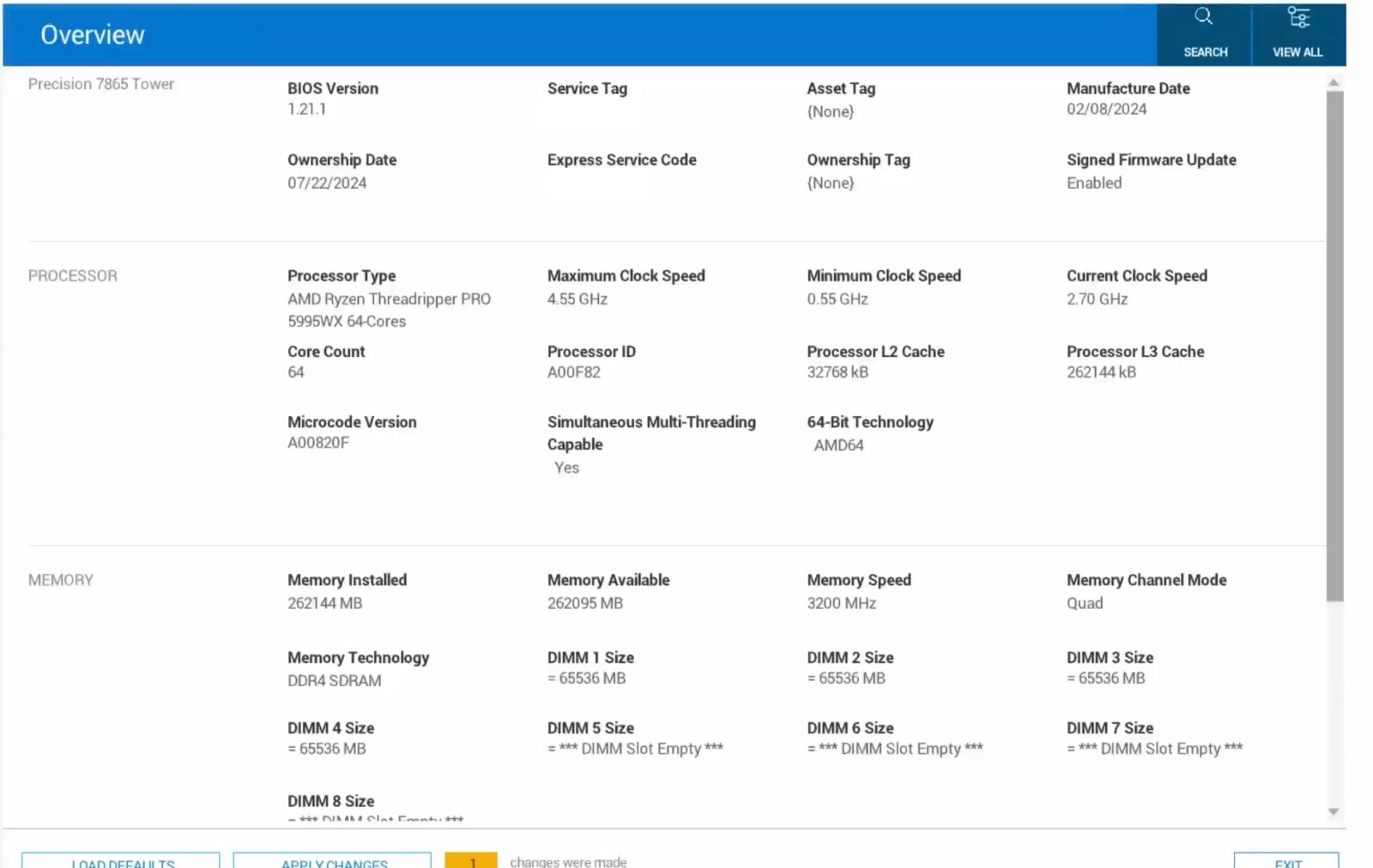Click the scrollbar up arrow
The image size is (1373, 868).
coord(1334,82)
